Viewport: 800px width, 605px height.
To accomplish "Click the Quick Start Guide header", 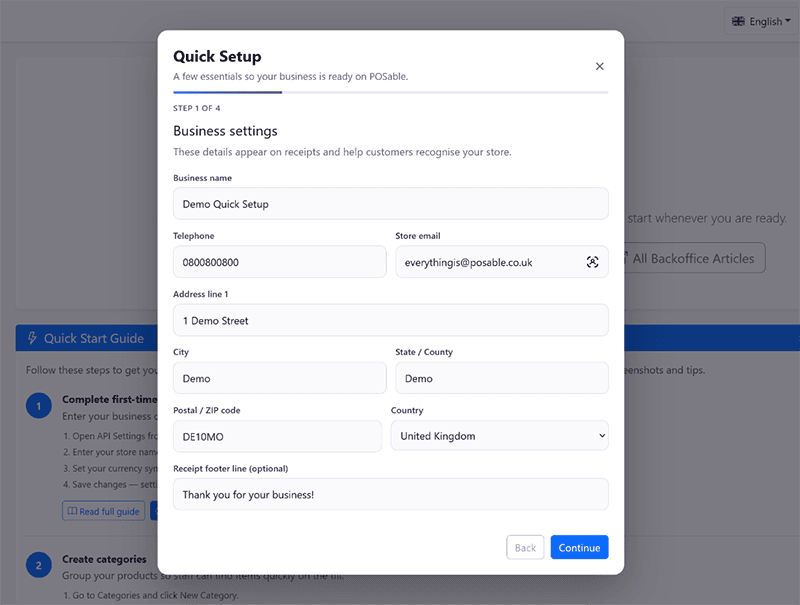I will 87,338.
